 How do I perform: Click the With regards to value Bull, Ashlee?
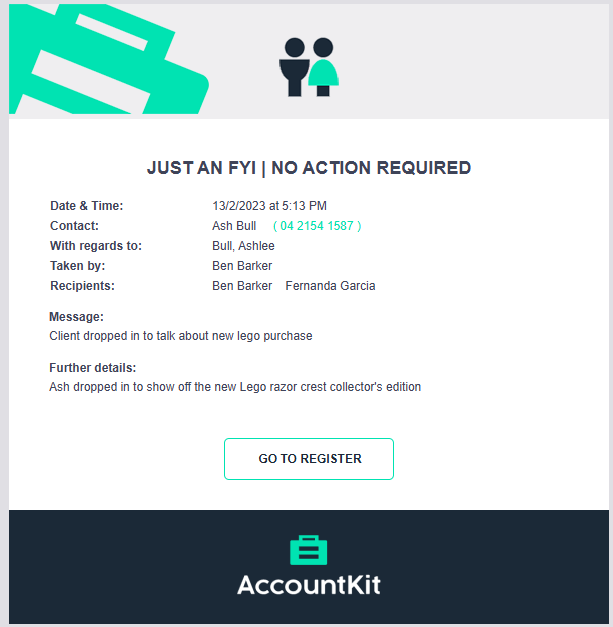point(243,246)
